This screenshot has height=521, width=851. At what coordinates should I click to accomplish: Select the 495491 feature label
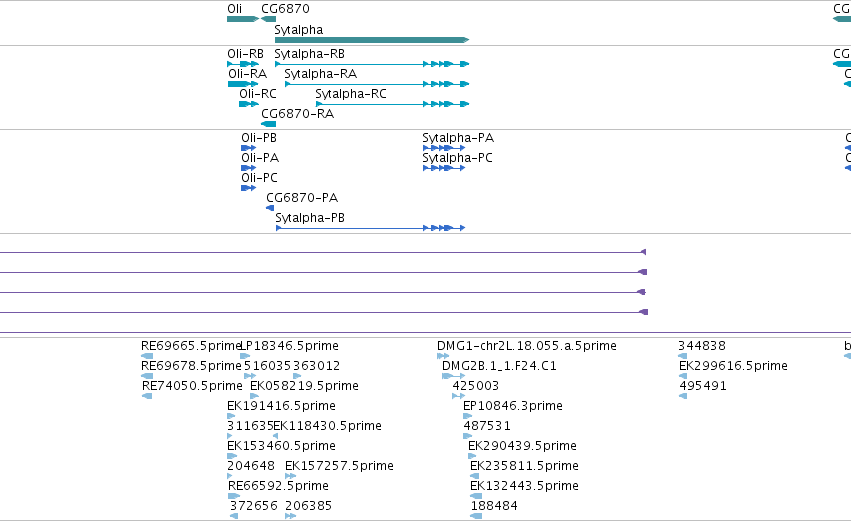point(703,386)
